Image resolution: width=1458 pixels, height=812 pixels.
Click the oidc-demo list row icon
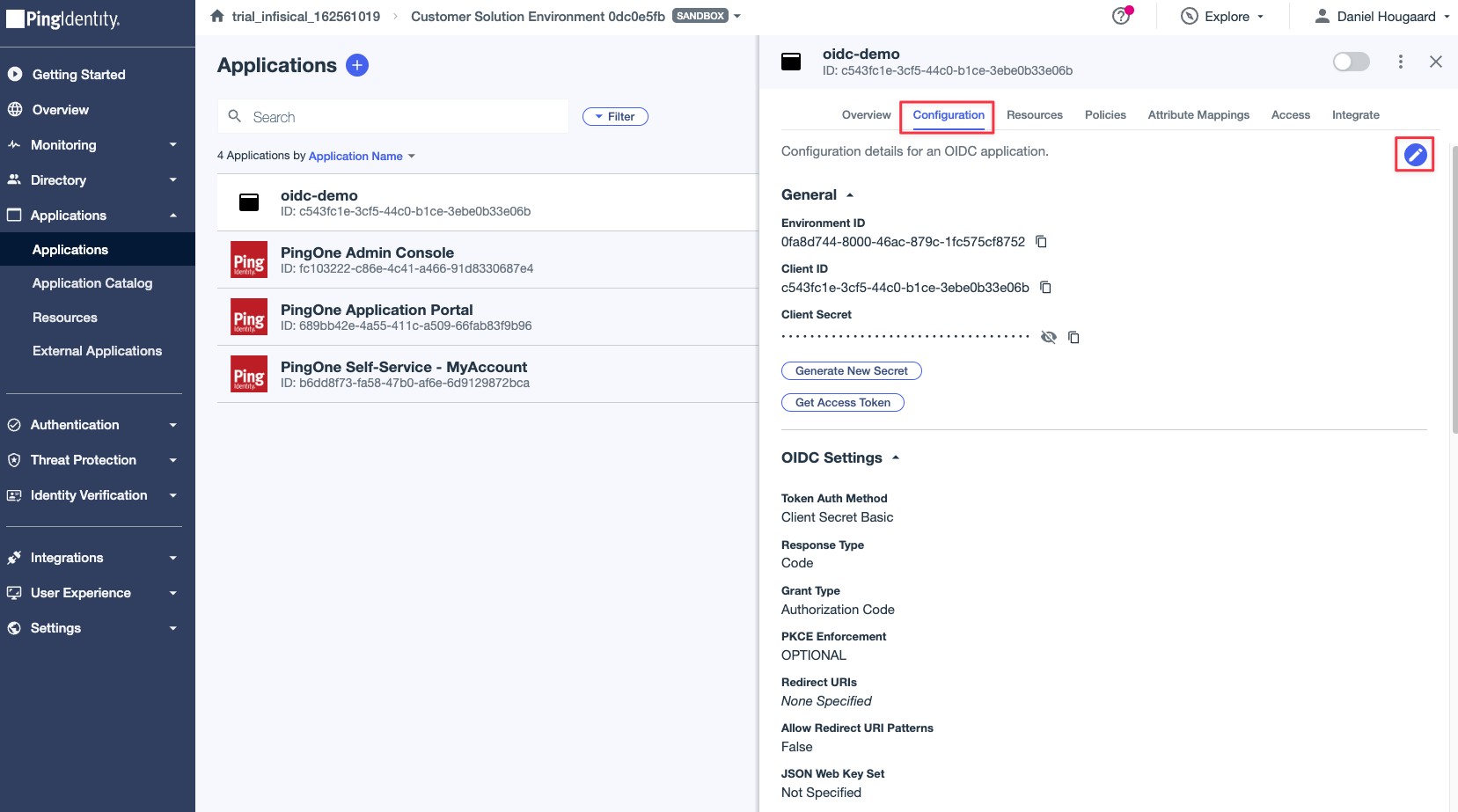point(249,202)
